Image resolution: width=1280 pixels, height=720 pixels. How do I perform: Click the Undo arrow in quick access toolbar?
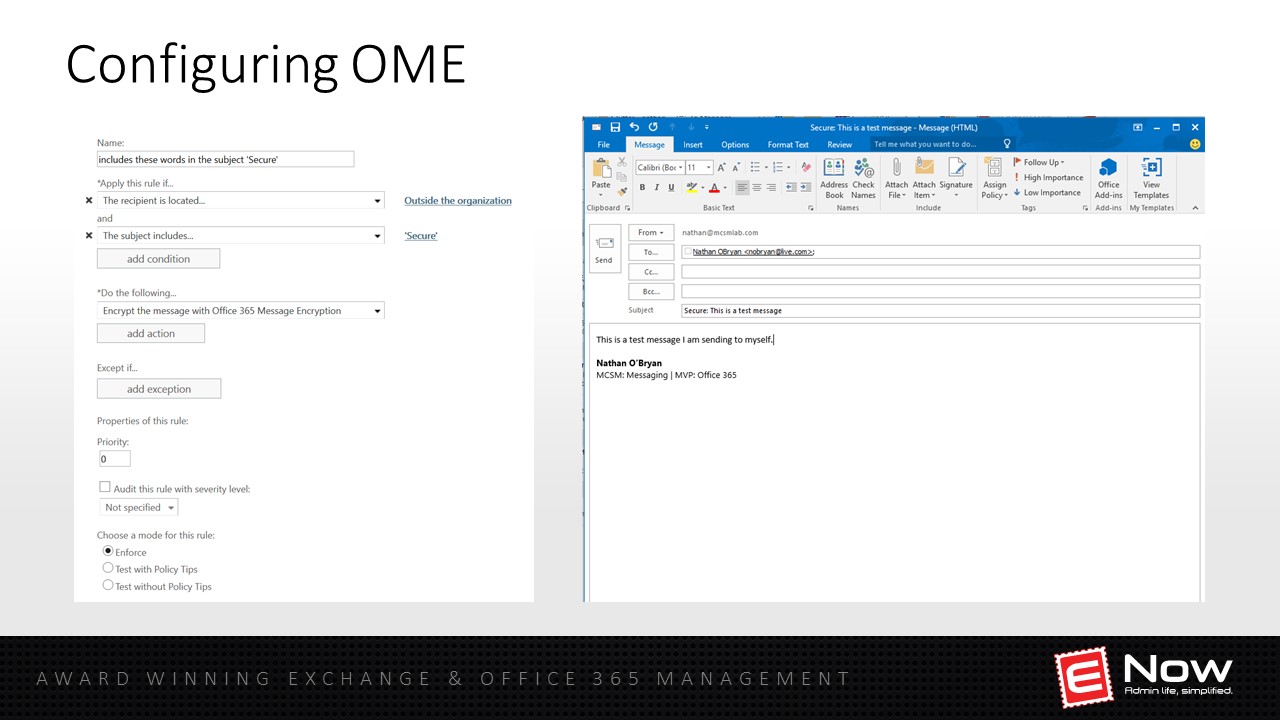coord(634,127)
